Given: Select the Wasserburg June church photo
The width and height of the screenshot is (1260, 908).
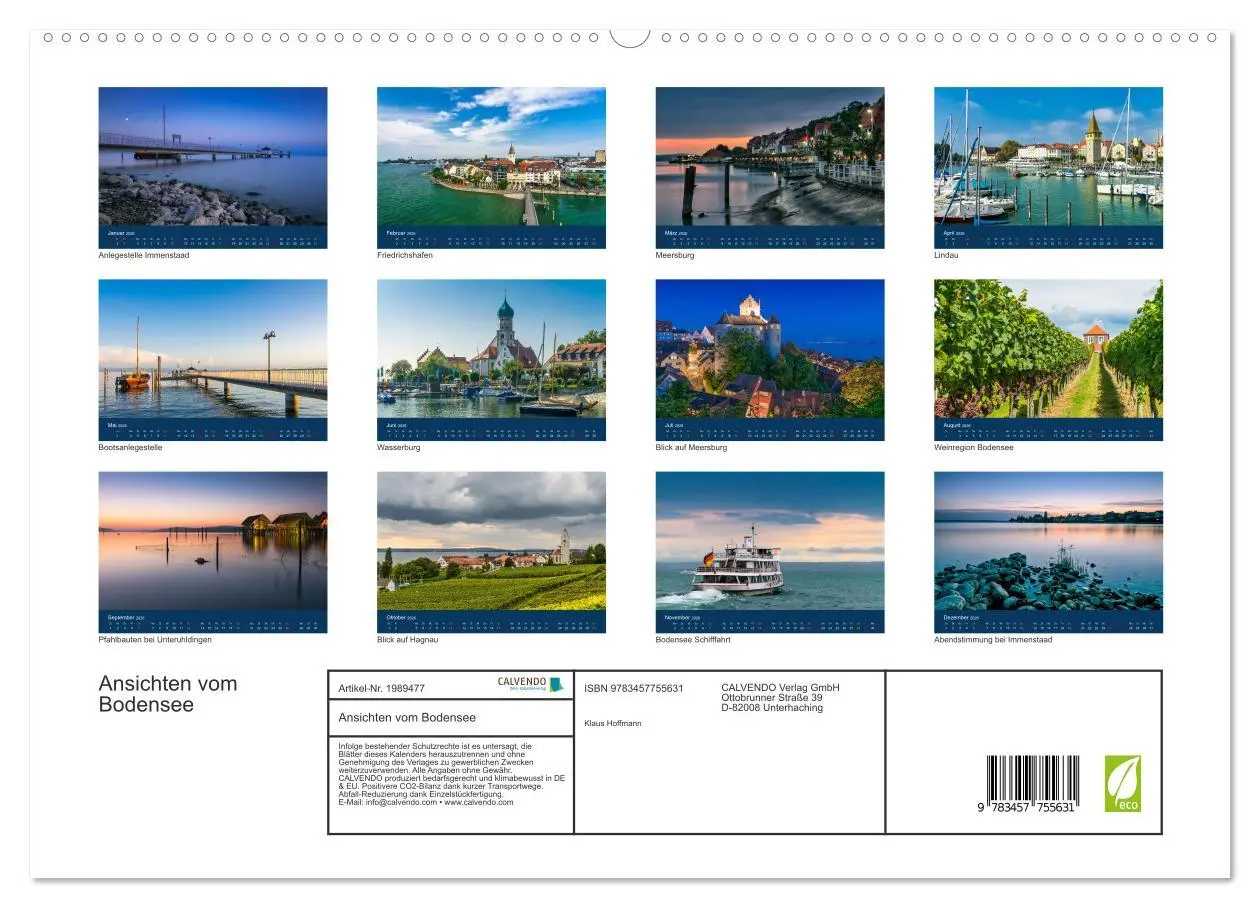Looking at the screenshot, I should (491, 348).
